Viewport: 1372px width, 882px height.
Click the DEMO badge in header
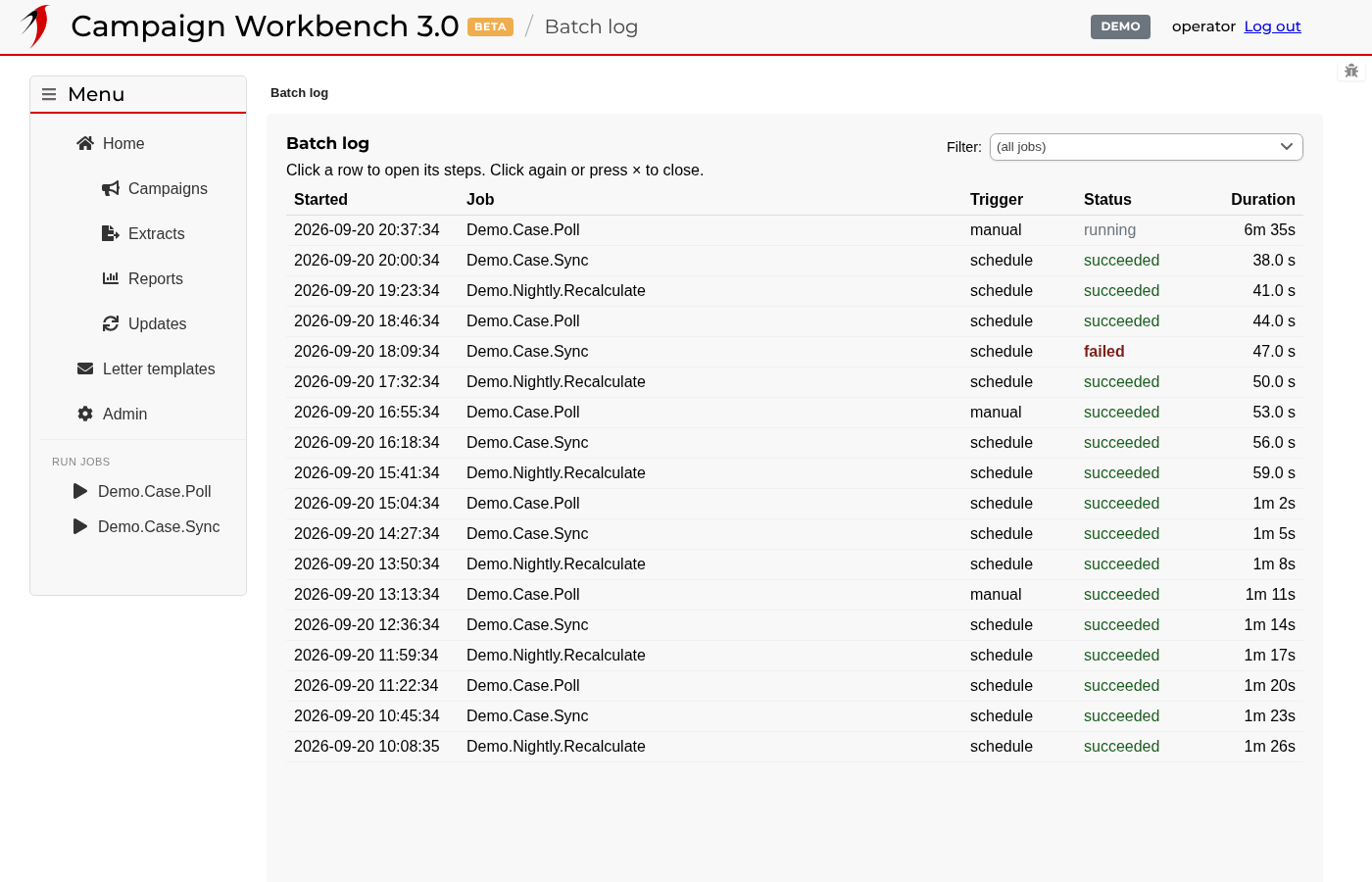1120,26
